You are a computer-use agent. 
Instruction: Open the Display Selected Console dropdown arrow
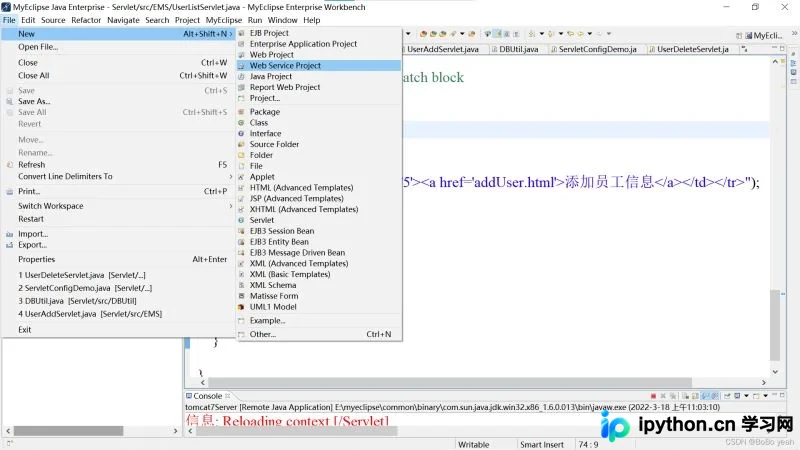pyautogui.click(x=746, y=396)
